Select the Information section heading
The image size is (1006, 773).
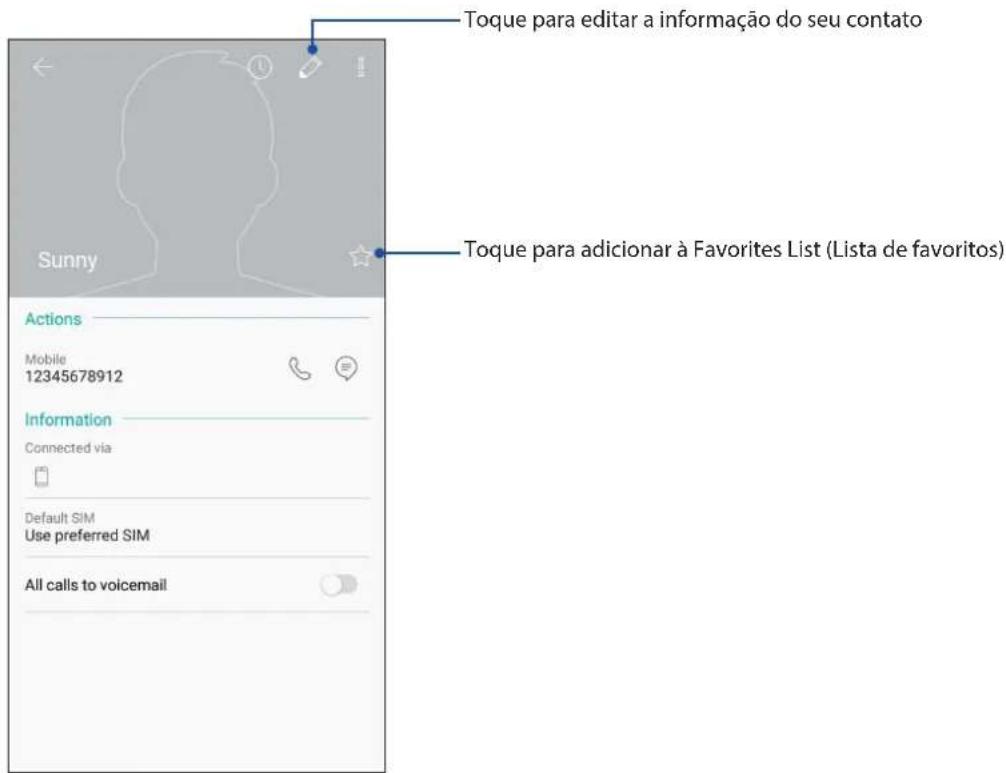68,420
